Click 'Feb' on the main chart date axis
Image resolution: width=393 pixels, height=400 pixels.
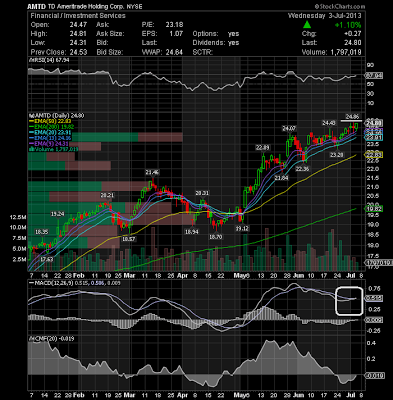coord(78,276)
